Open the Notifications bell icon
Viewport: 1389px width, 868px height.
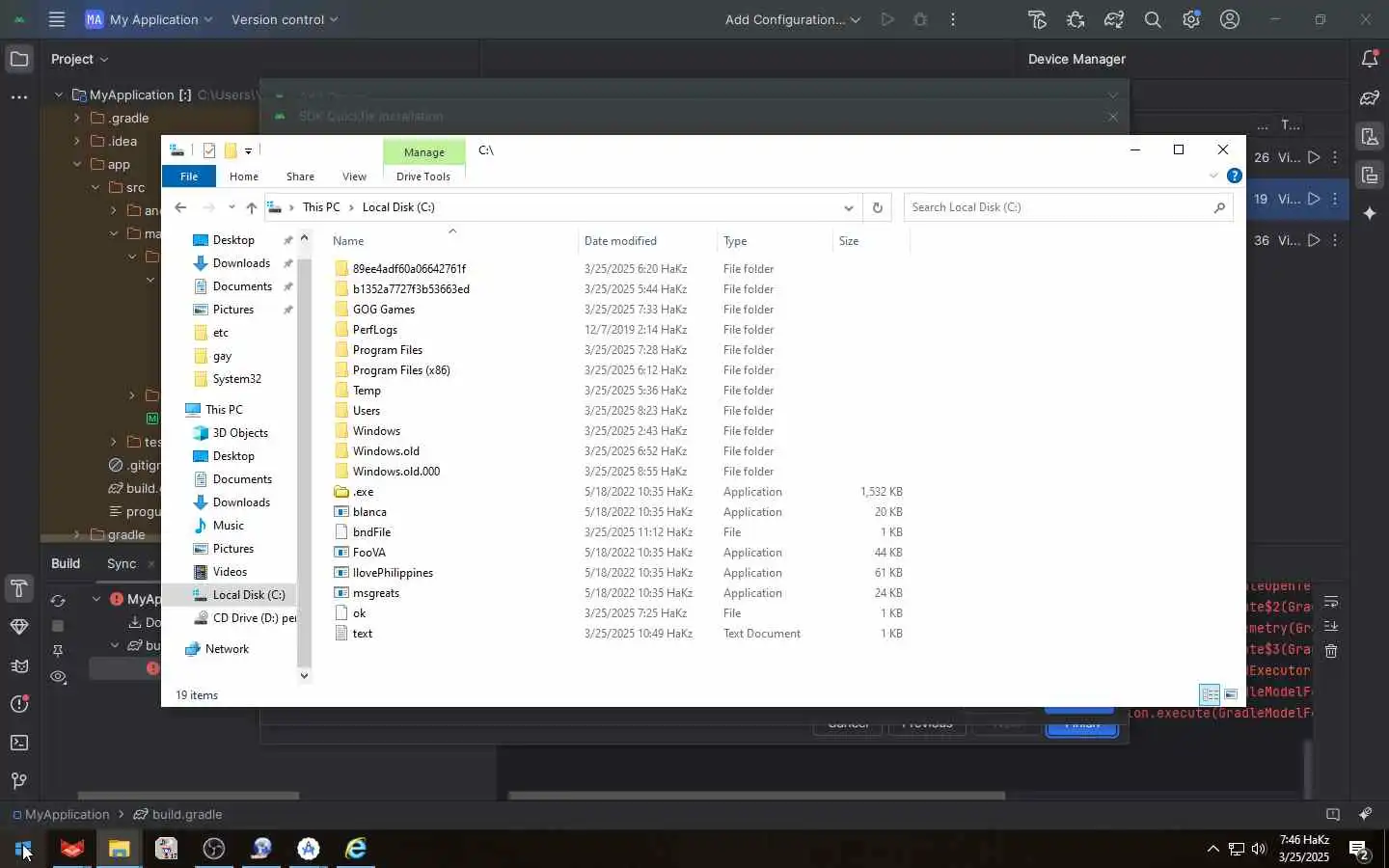click(1370, 60)
